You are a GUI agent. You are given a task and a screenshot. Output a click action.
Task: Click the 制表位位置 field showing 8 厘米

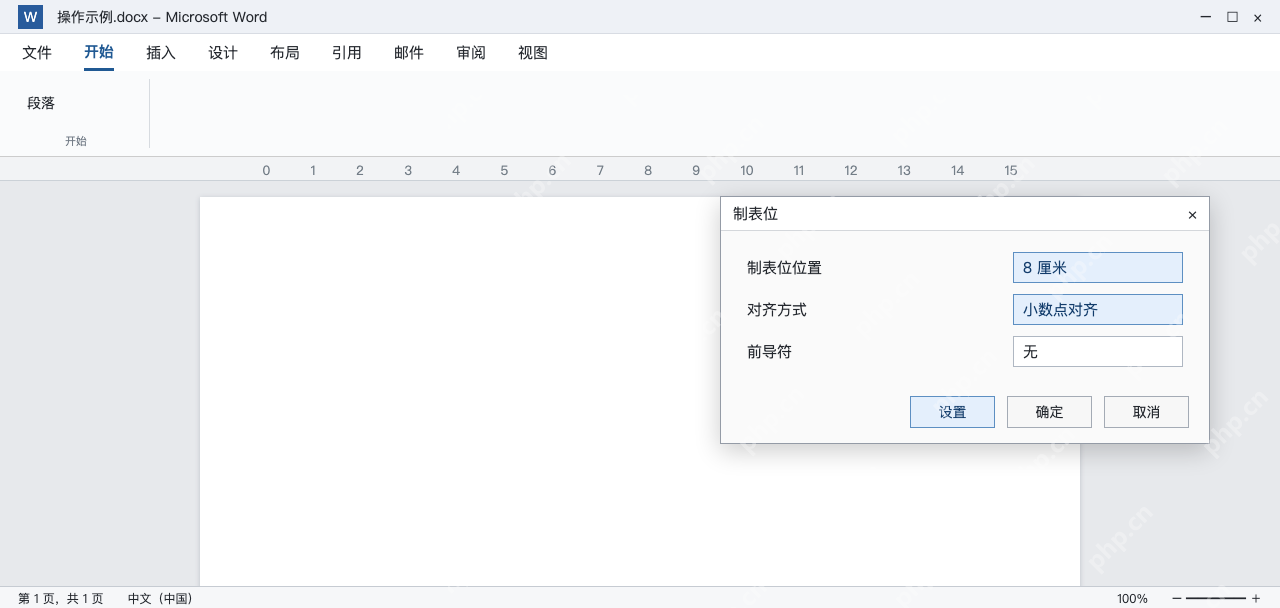click(1098, 268)
